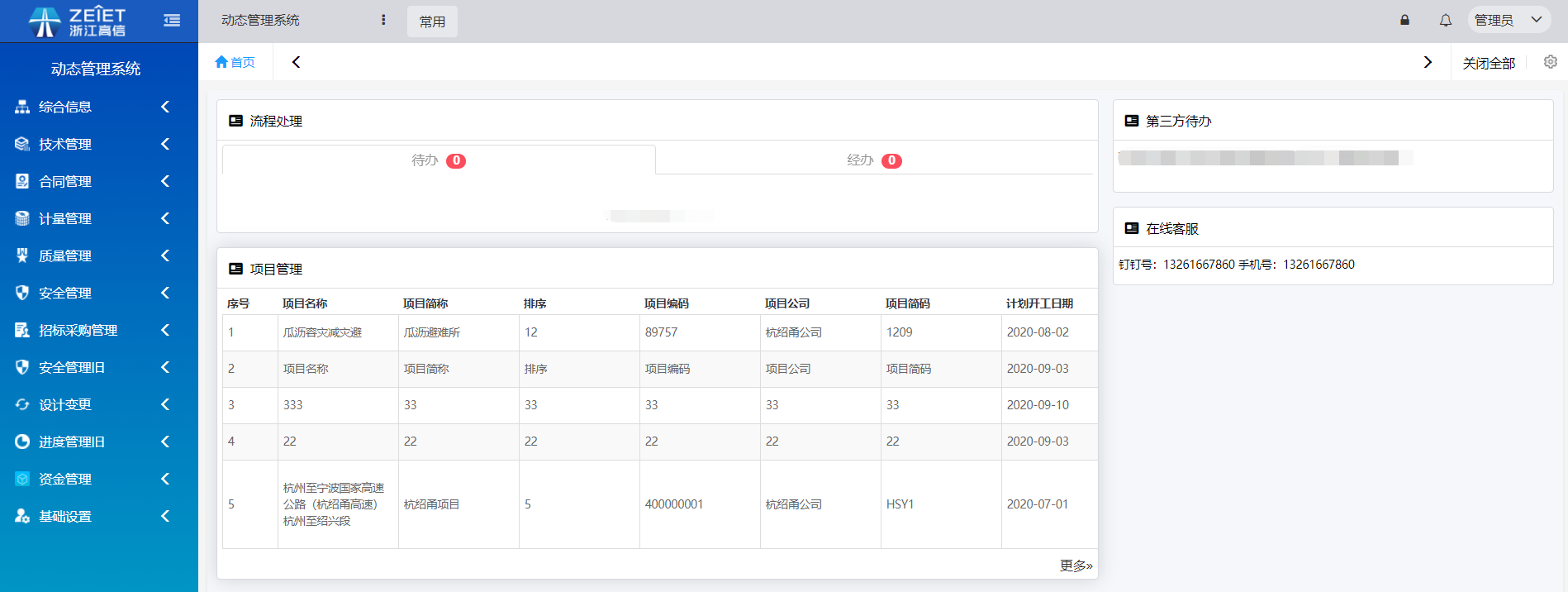The height and width of the screenshot is (592, 1568).
Task: Open the 更多» link under project table
Action: [1076, 566]
